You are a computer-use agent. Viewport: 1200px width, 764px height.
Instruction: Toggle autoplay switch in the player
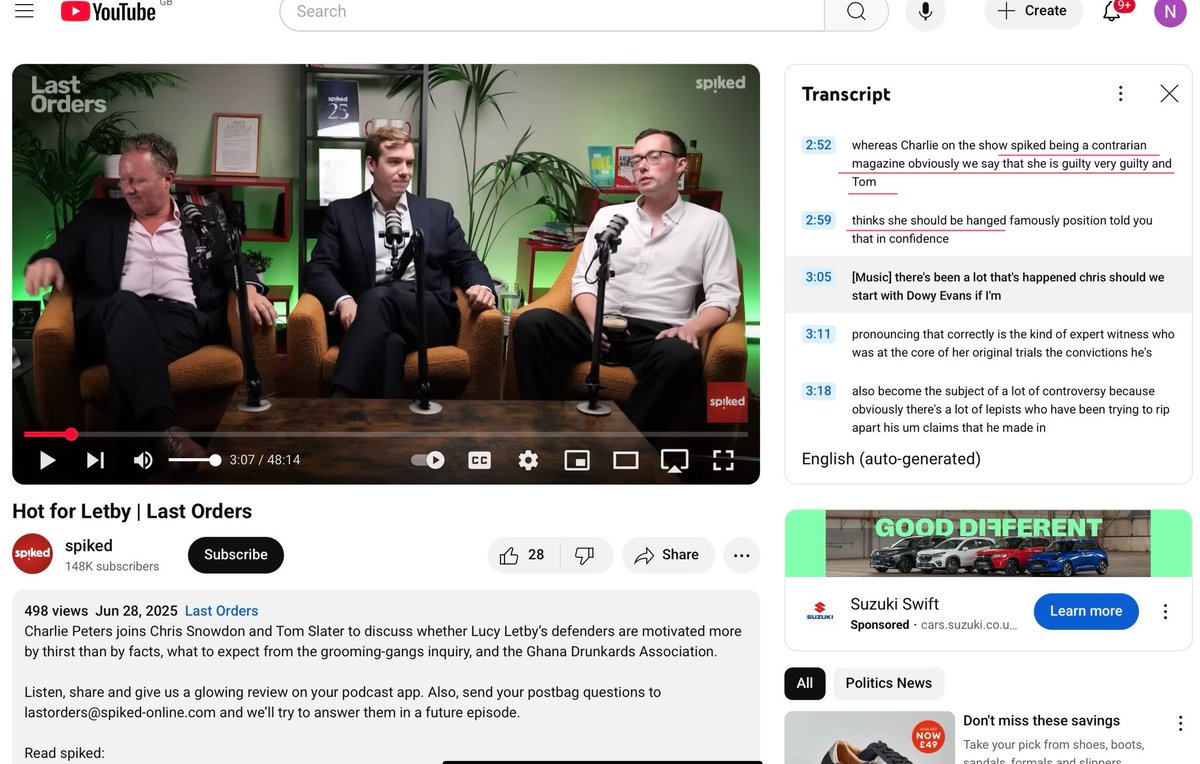(428, 460)
